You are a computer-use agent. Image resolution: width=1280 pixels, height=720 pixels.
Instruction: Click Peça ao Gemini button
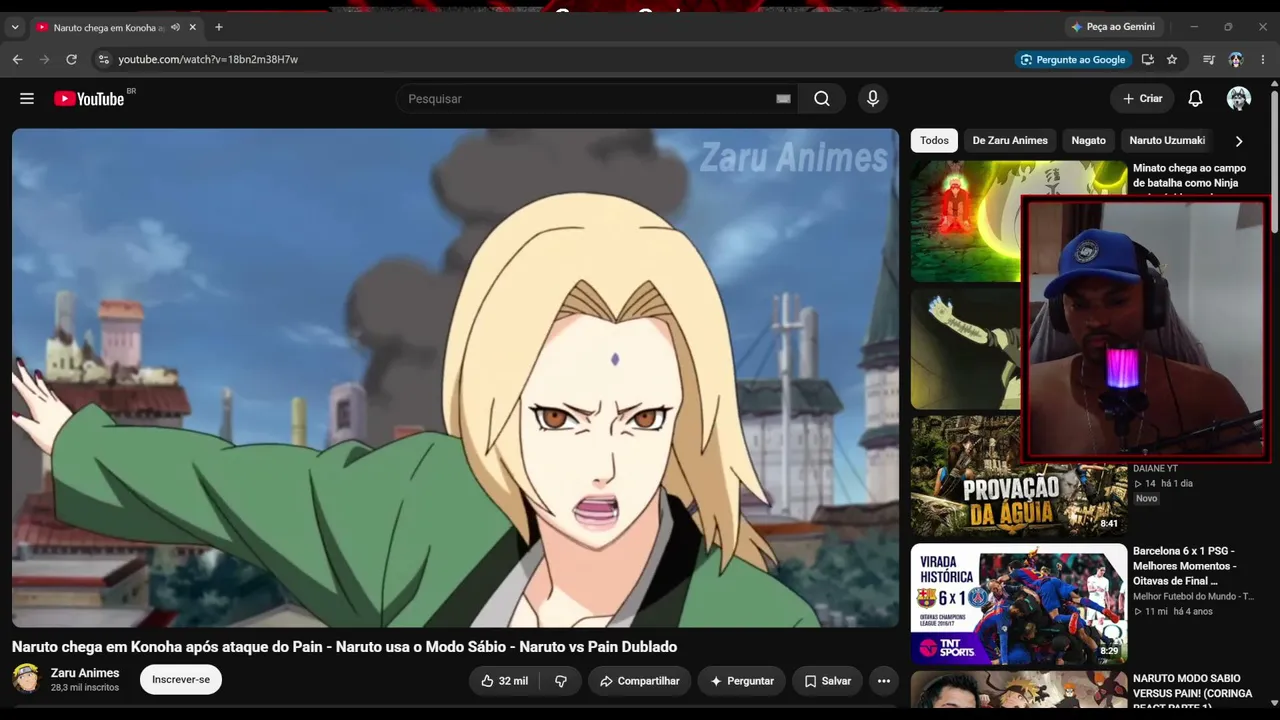1112,27
